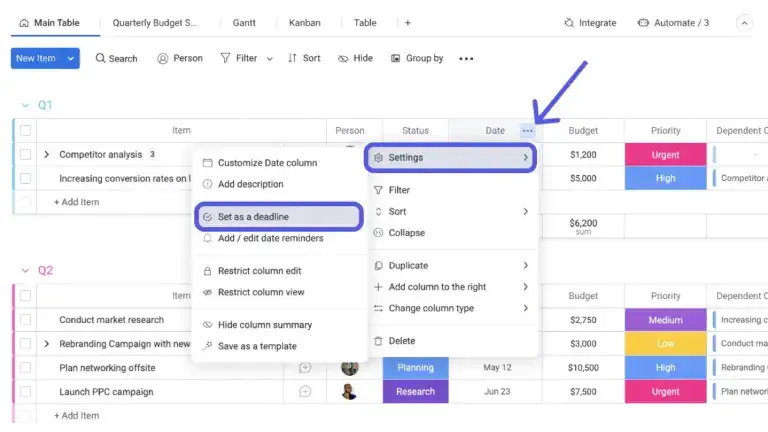Screen dimensions: 768x432
Task: Click the Integrate plug icon
Action: [x=569, y=23]
